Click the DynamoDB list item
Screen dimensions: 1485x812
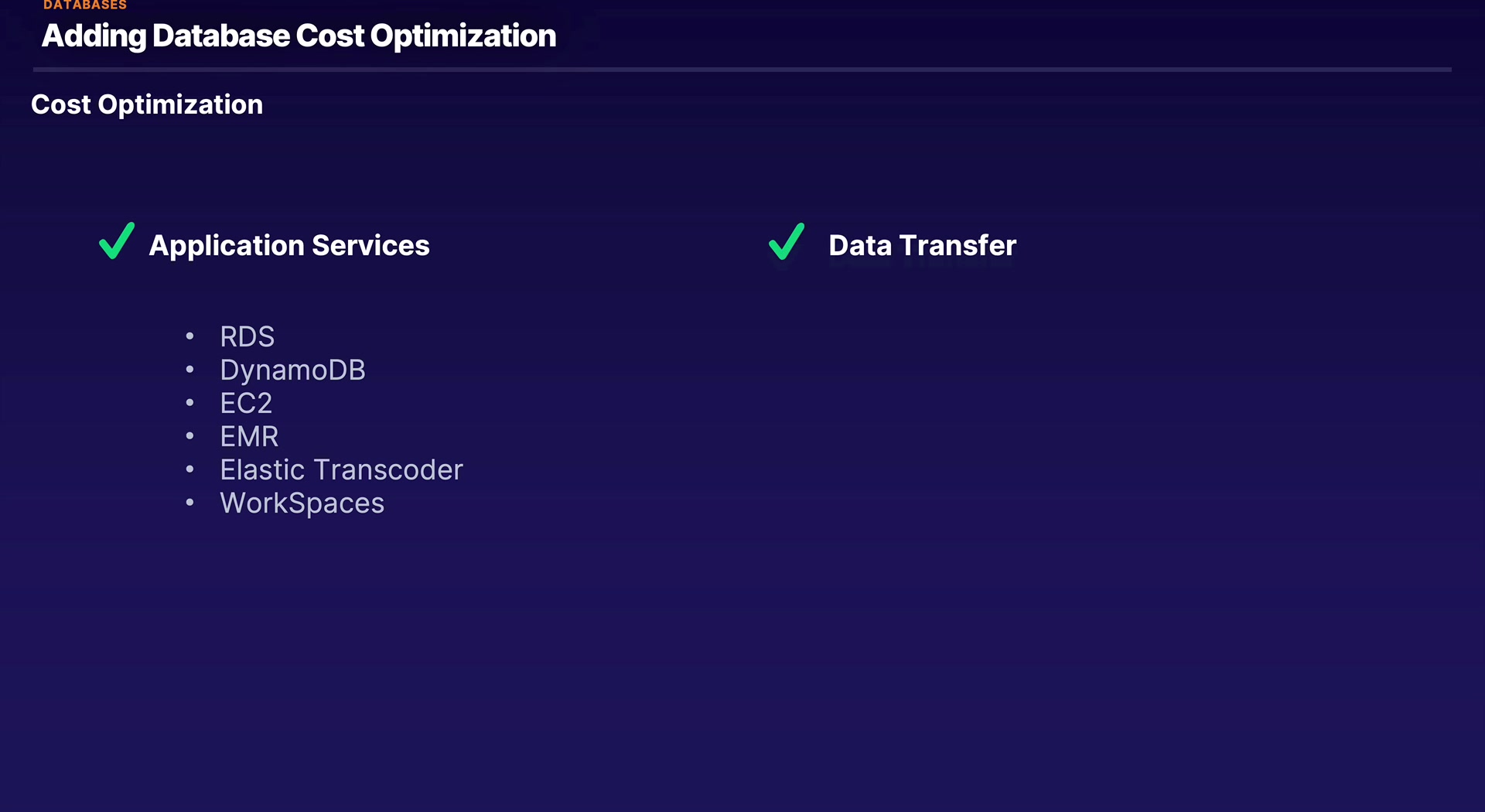coord(292,370)
